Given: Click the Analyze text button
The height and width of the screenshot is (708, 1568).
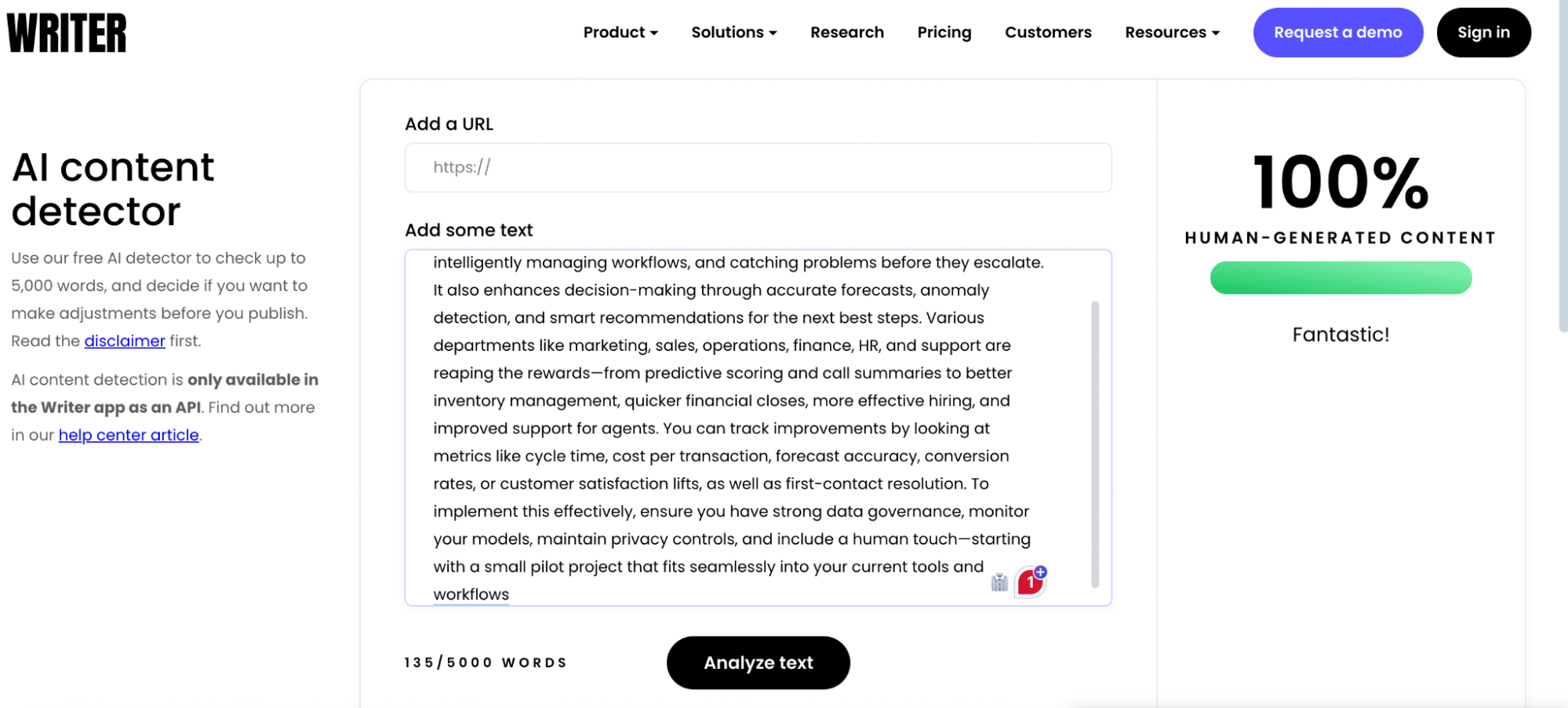Looking at the screenshot, I should point(758,662).
